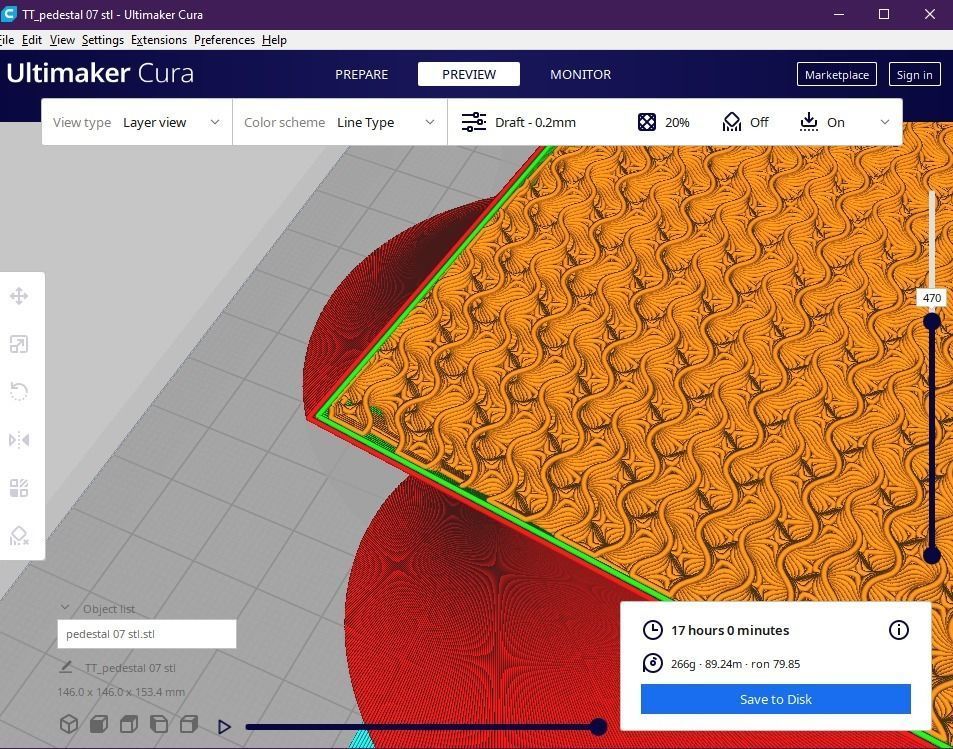The width and height of the screenshot is (953, 749).
Task: Click the material spool icon
Action: [x=652, y=663]
